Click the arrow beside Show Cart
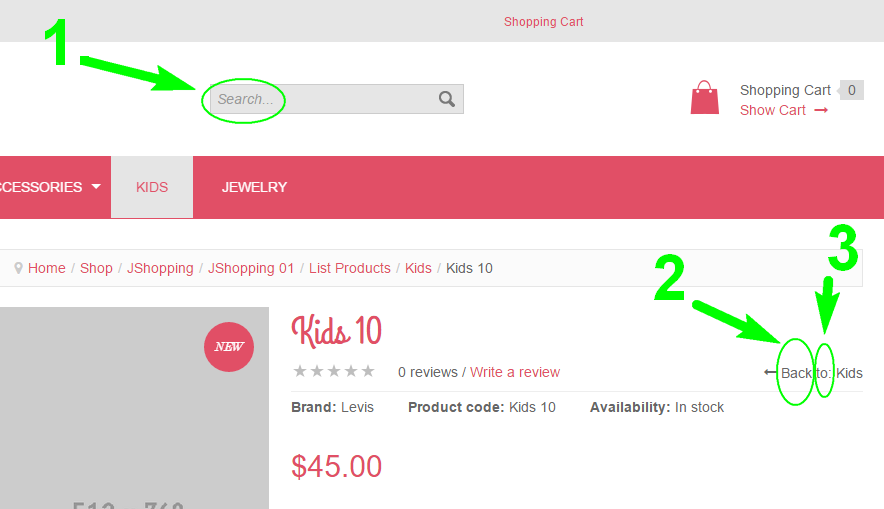Screen dimensions: 884x509 coord(821,110)
